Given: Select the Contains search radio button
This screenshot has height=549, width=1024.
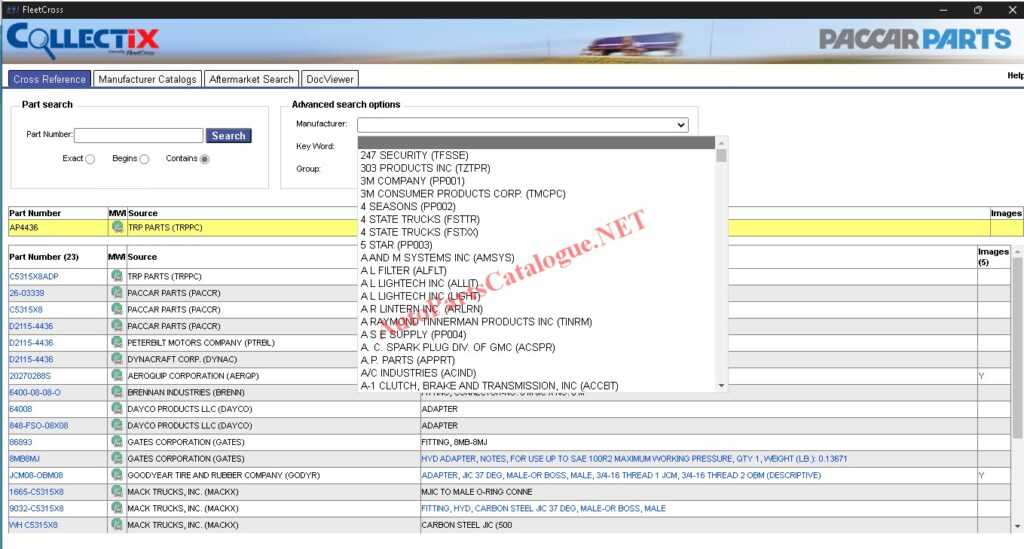Looking at the screenshot, I should 204,159.
